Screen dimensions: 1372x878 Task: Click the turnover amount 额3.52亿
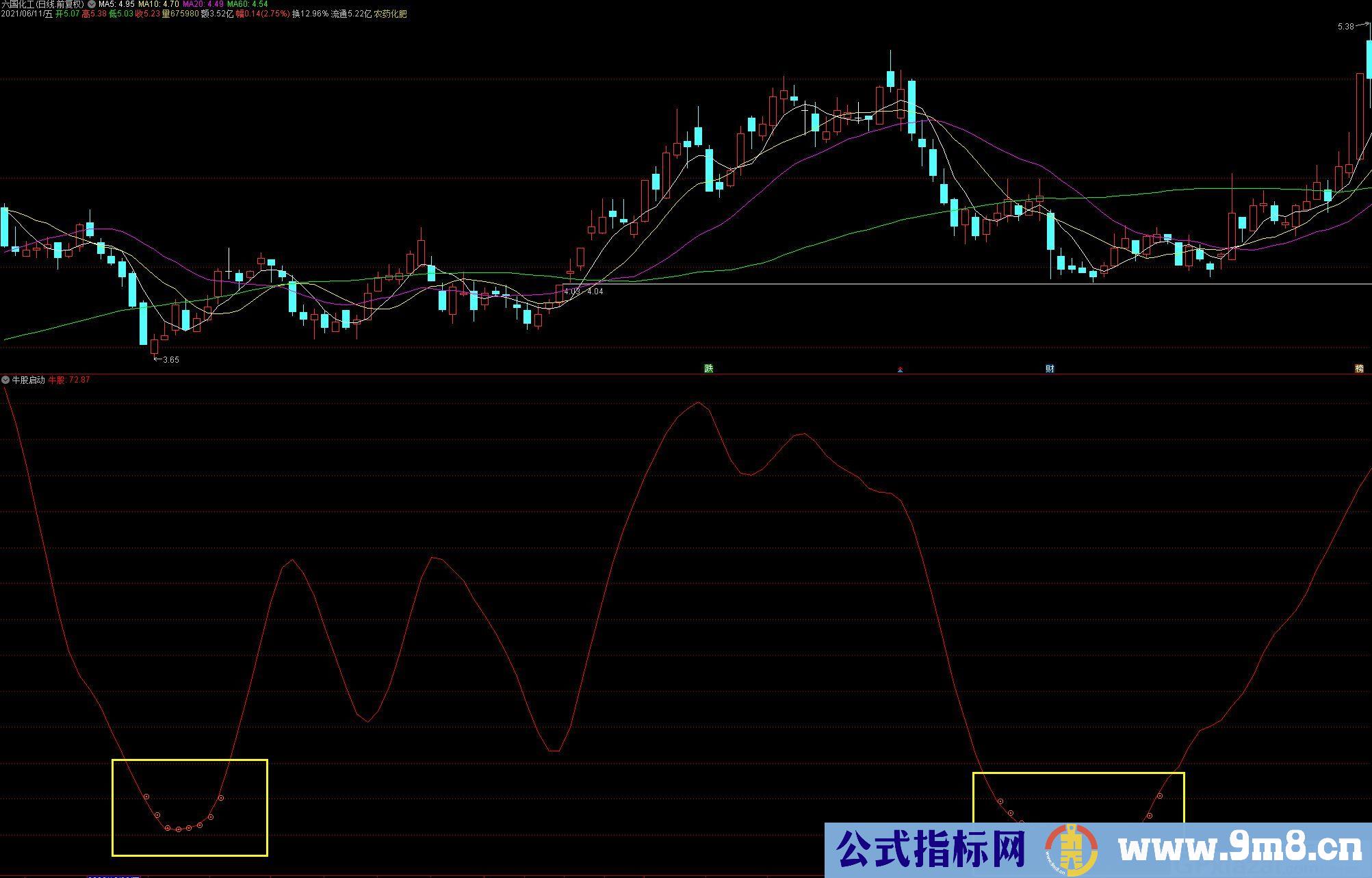217,14
